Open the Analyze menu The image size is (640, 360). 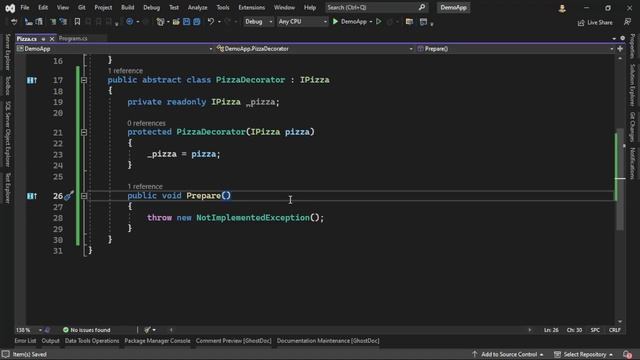[x=198, y=7]
